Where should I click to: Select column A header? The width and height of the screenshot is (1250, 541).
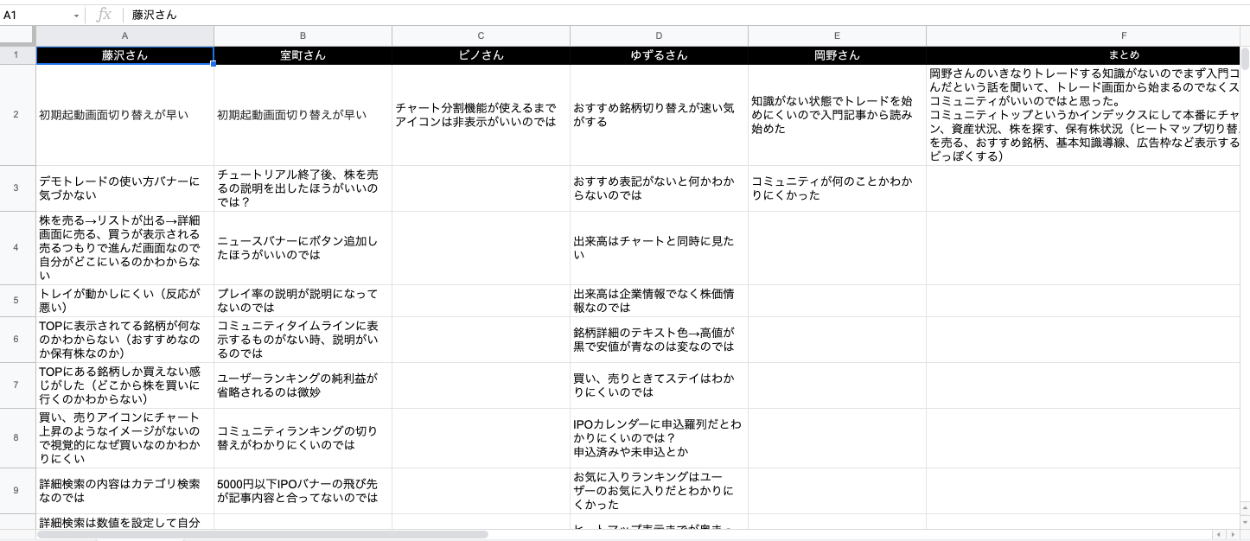125,36
